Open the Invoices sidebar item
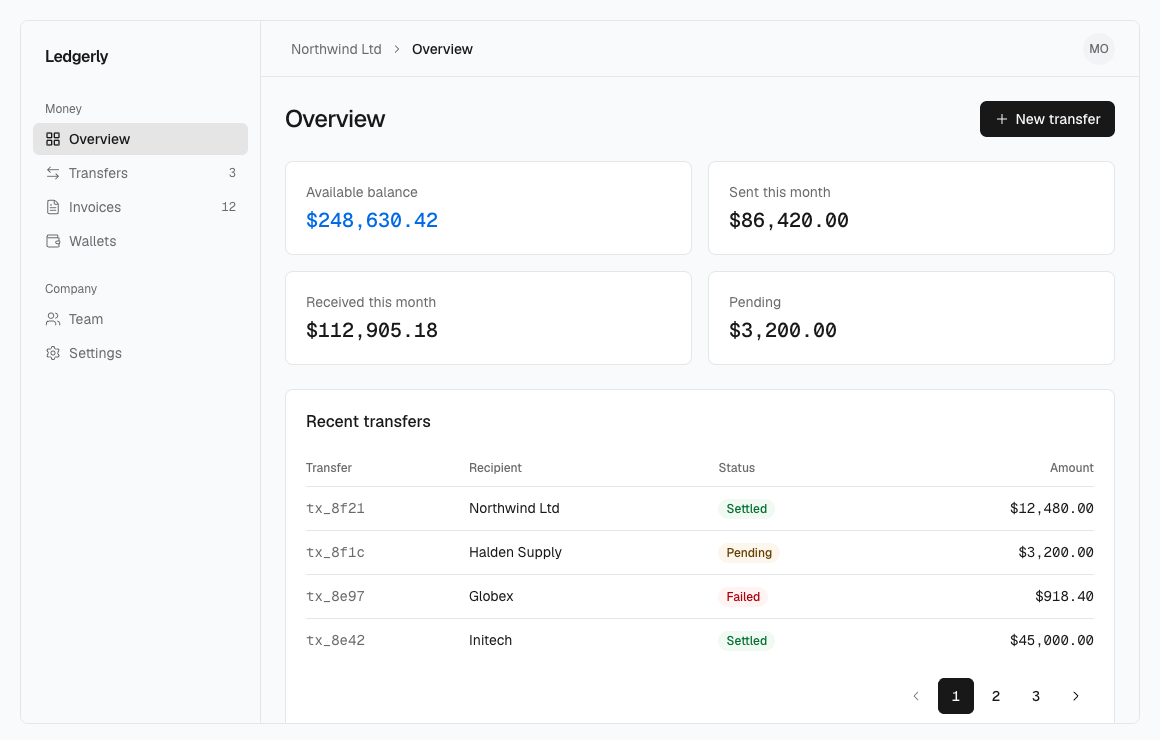 (141, 207)
